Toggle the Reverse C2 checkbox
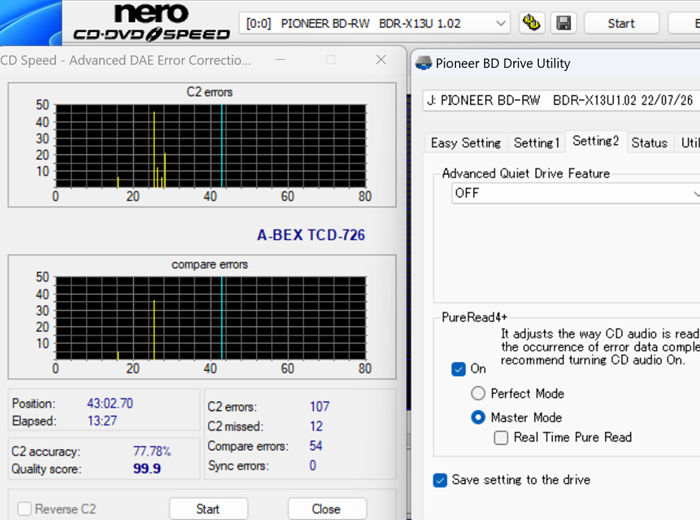 point(25,508)
